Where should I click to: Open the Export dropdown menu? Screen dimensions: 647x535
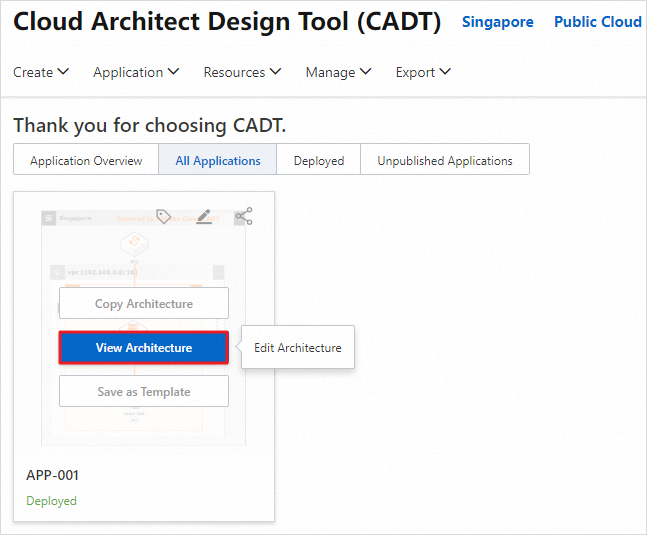coord(423,72)
